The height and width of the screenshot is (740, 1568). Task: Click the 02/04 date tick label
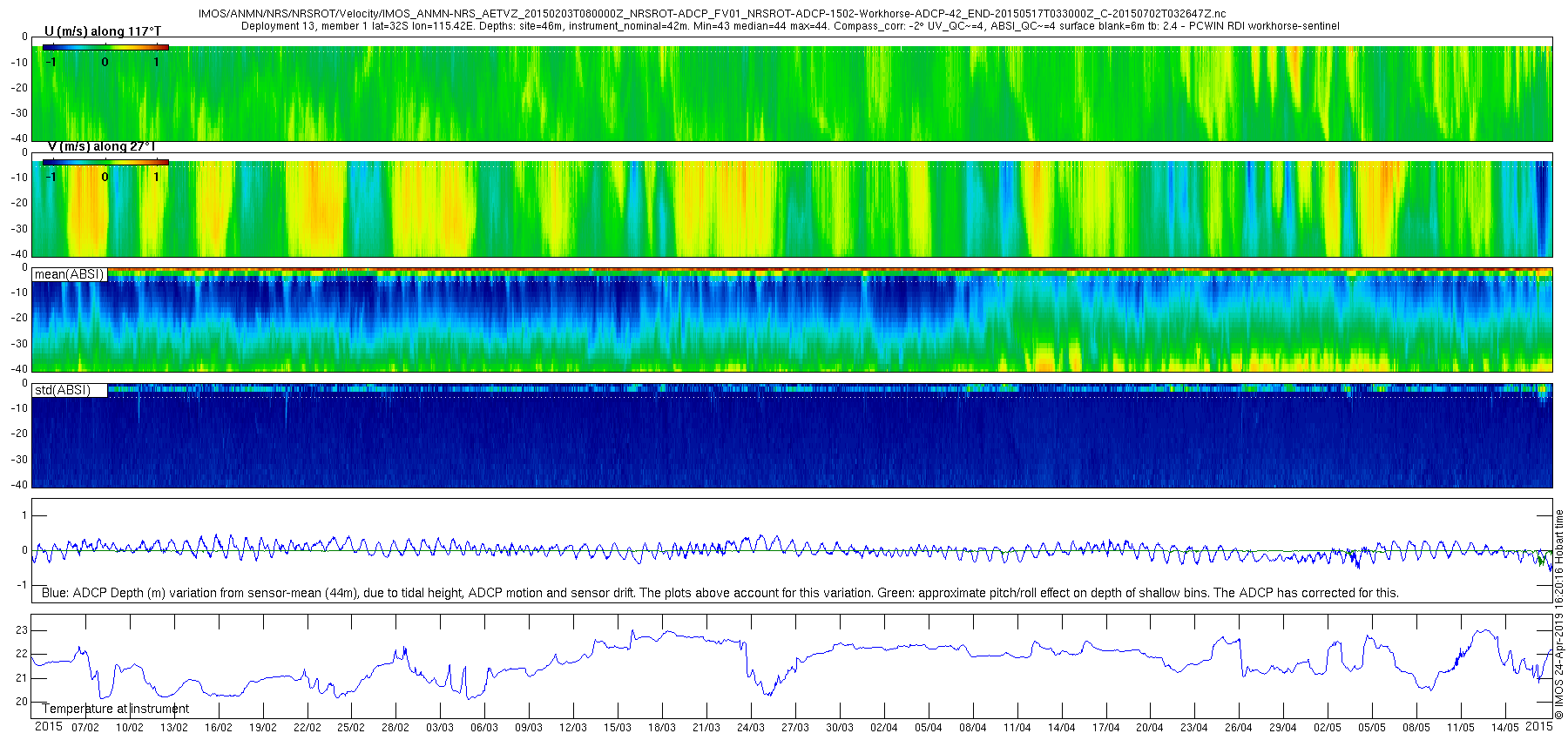pos(884,728)
